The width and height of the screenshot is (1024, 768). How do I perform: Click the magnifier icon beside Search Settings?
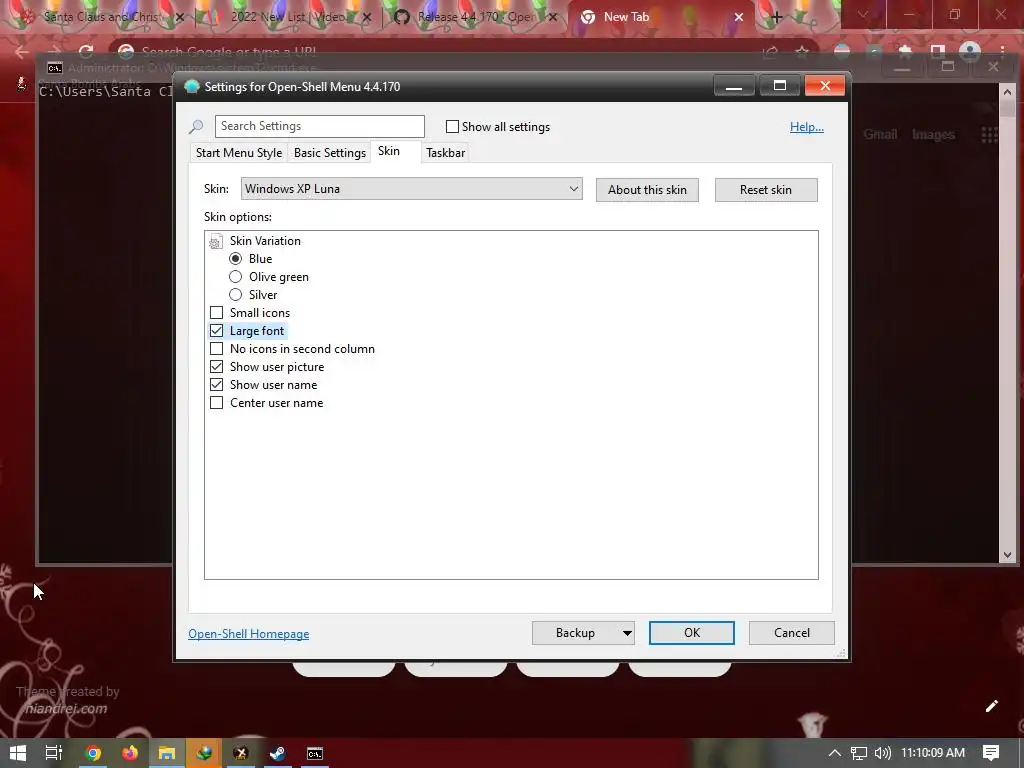point(196,127)
